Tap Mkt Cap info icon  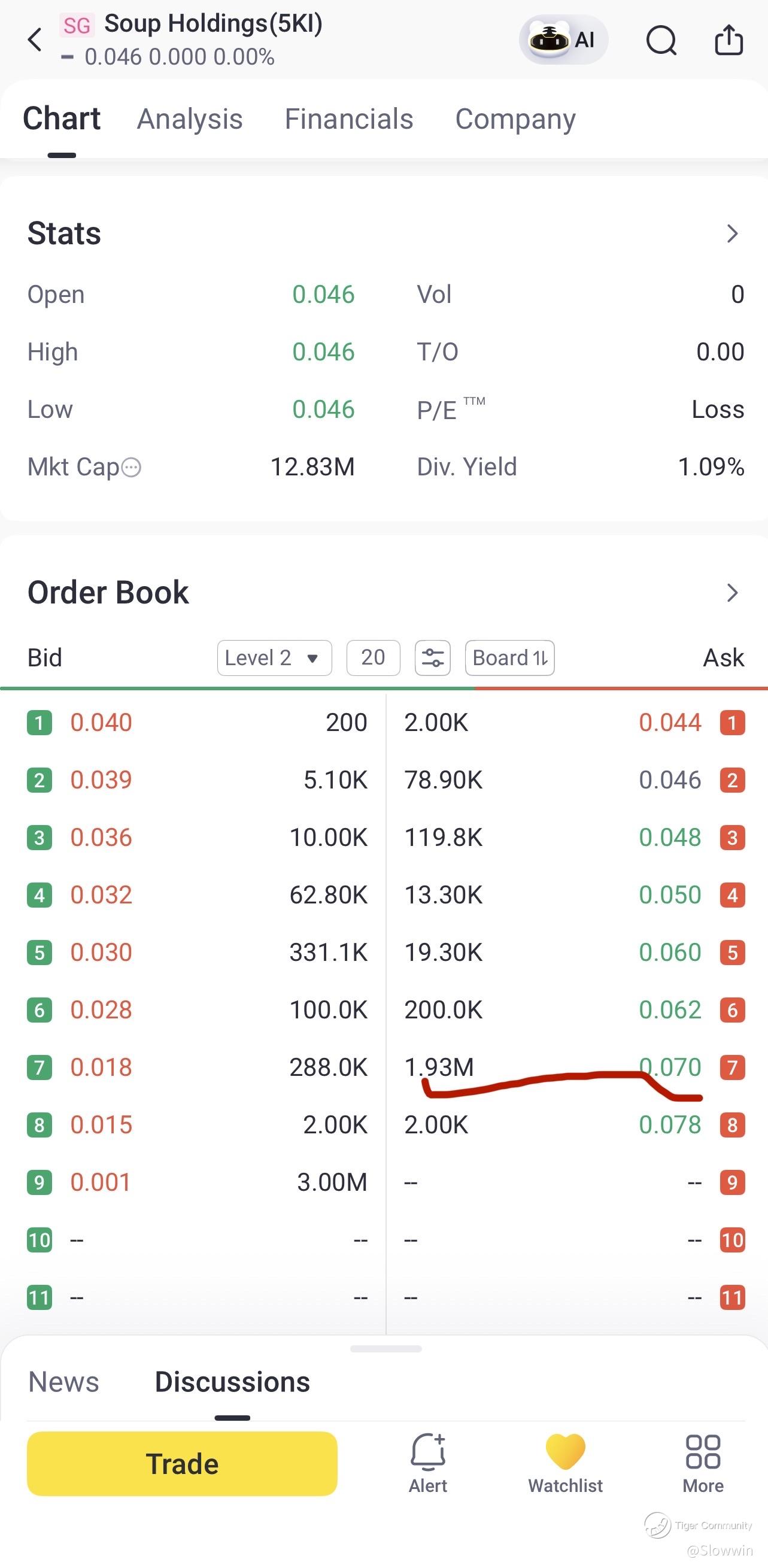(x=132, y=468)
